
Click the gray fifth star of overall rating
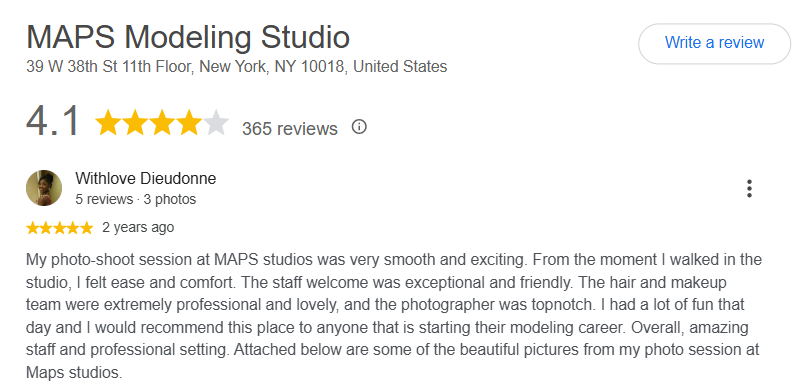[x=216, y=123]
